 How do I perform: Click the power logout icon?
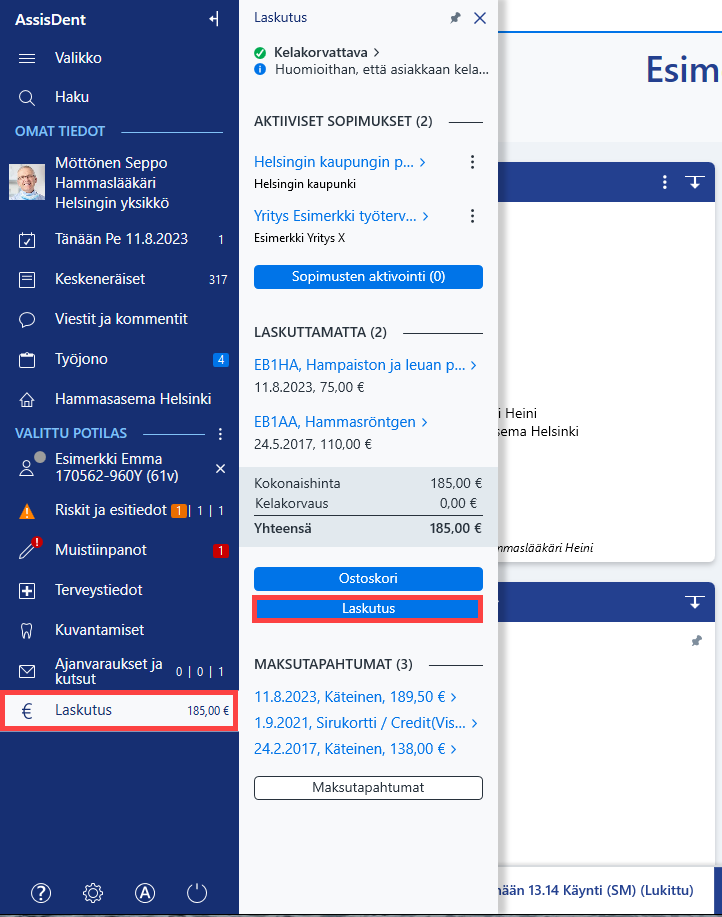point(197,892)
